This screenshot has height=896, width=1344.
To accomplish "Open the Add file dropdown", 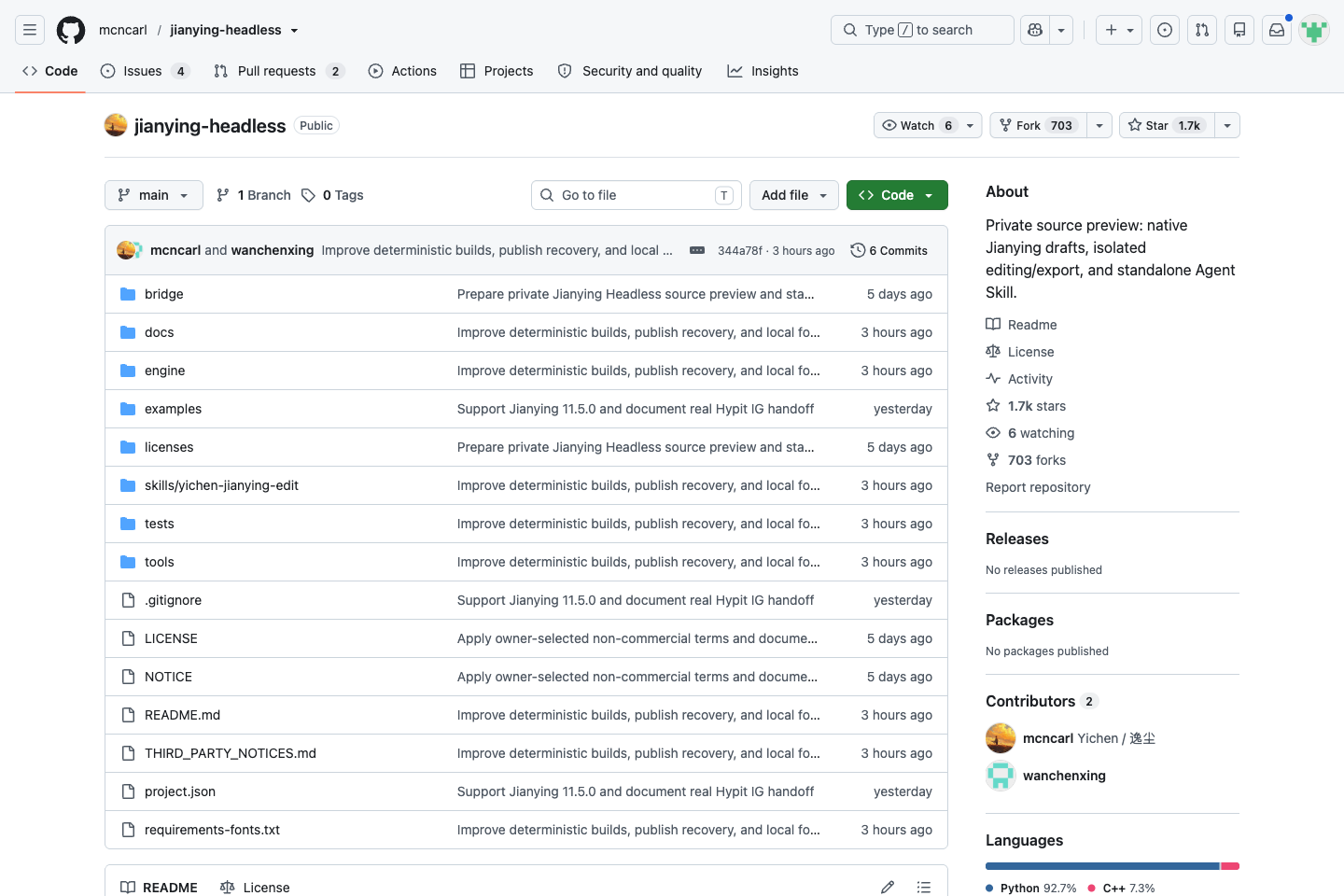I will (794, 195).
